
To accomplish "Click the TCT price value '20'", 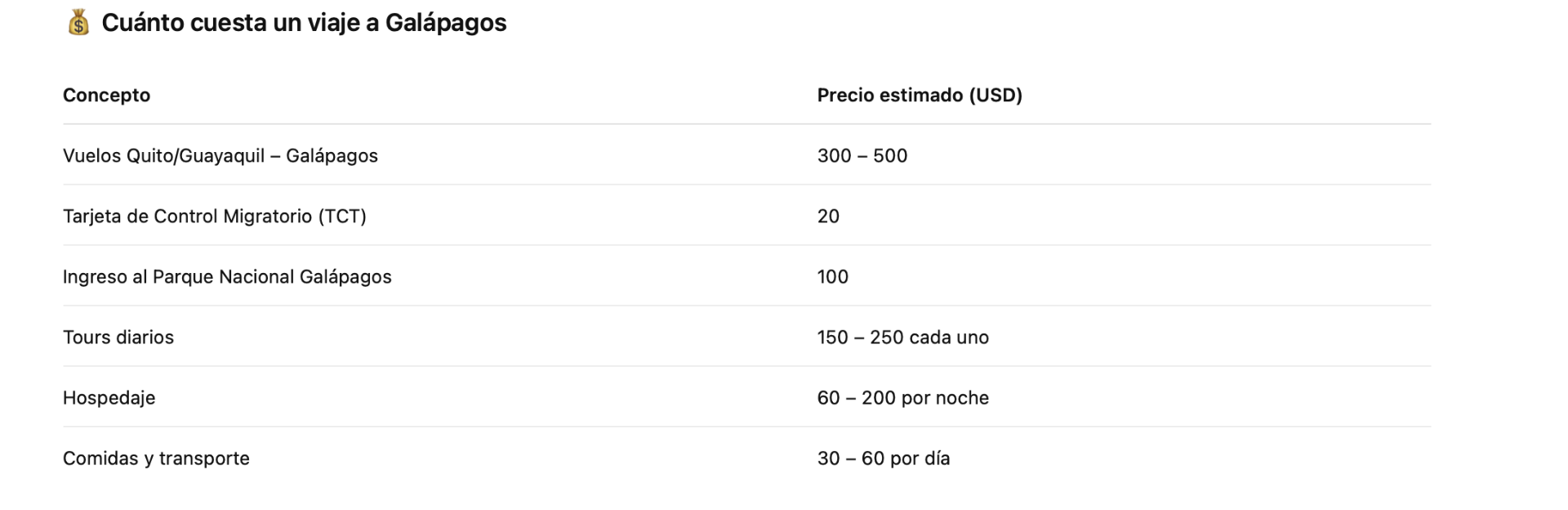I will click(828, 216).
